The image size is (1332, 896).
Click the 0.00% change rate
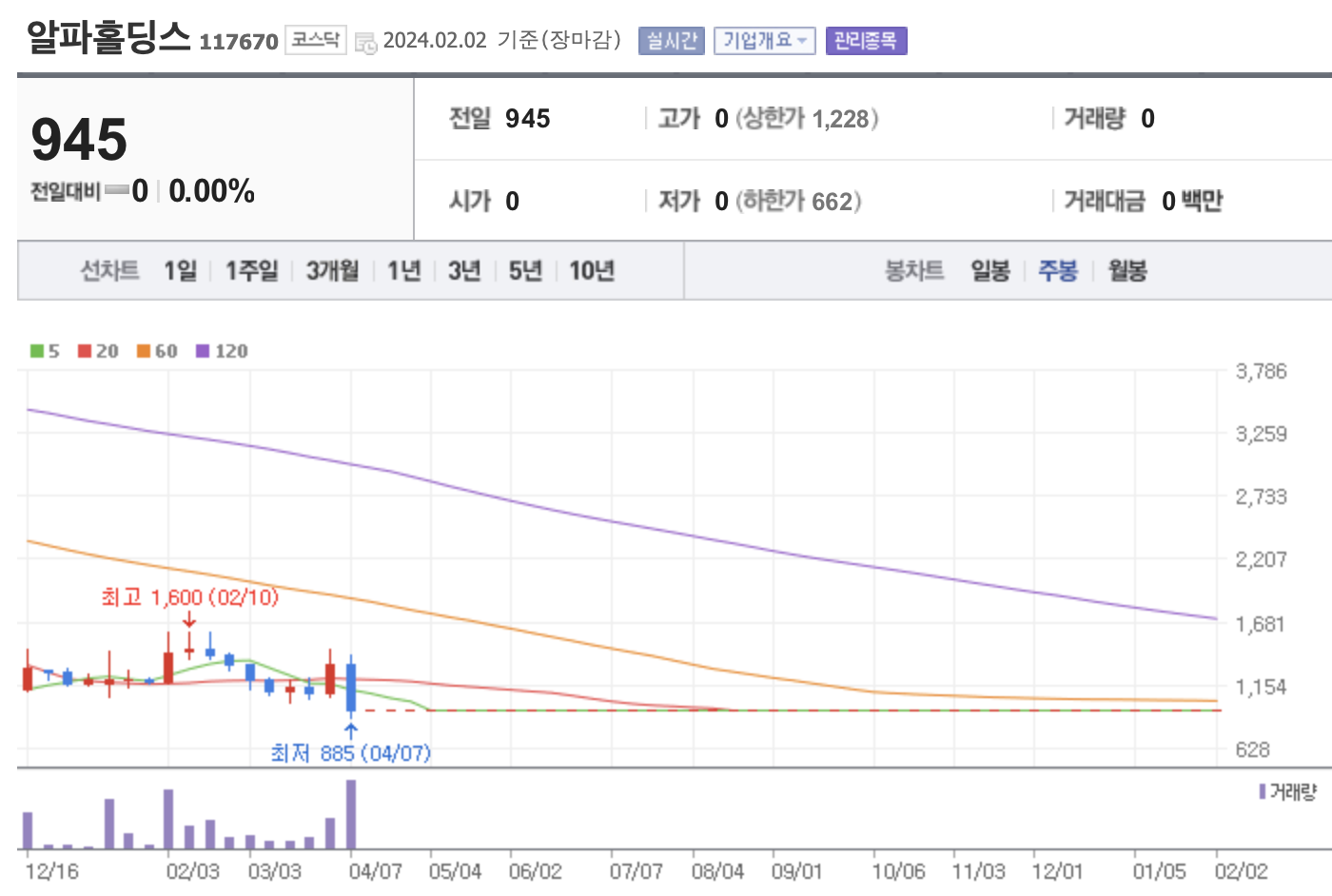coord(211,191)
